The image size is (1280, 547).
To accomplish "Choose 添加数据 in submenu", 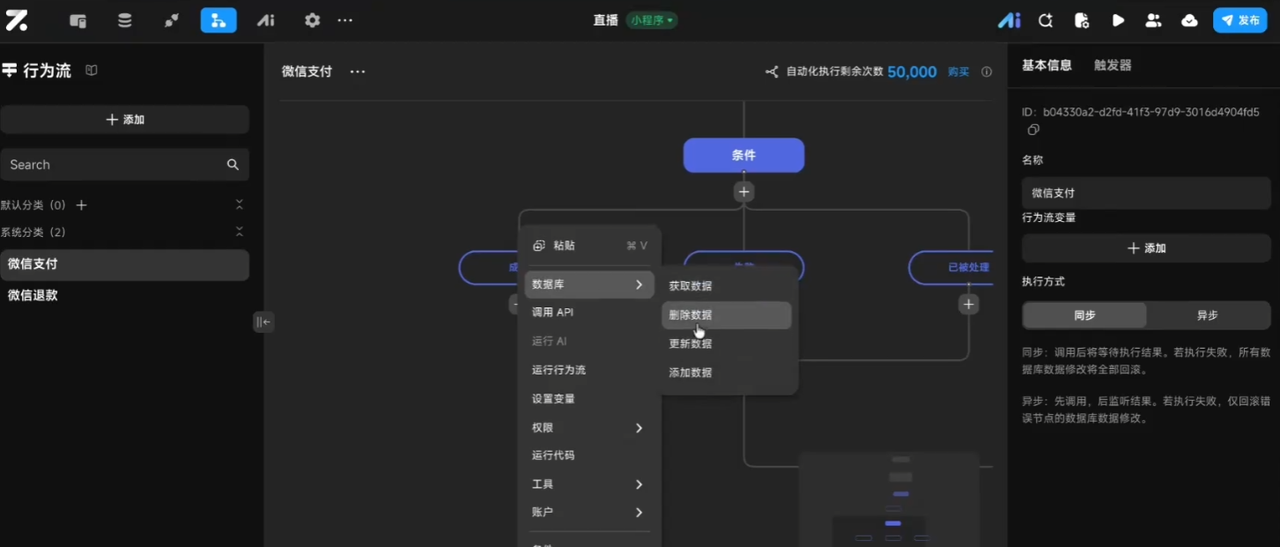I will tap(726, 373).
